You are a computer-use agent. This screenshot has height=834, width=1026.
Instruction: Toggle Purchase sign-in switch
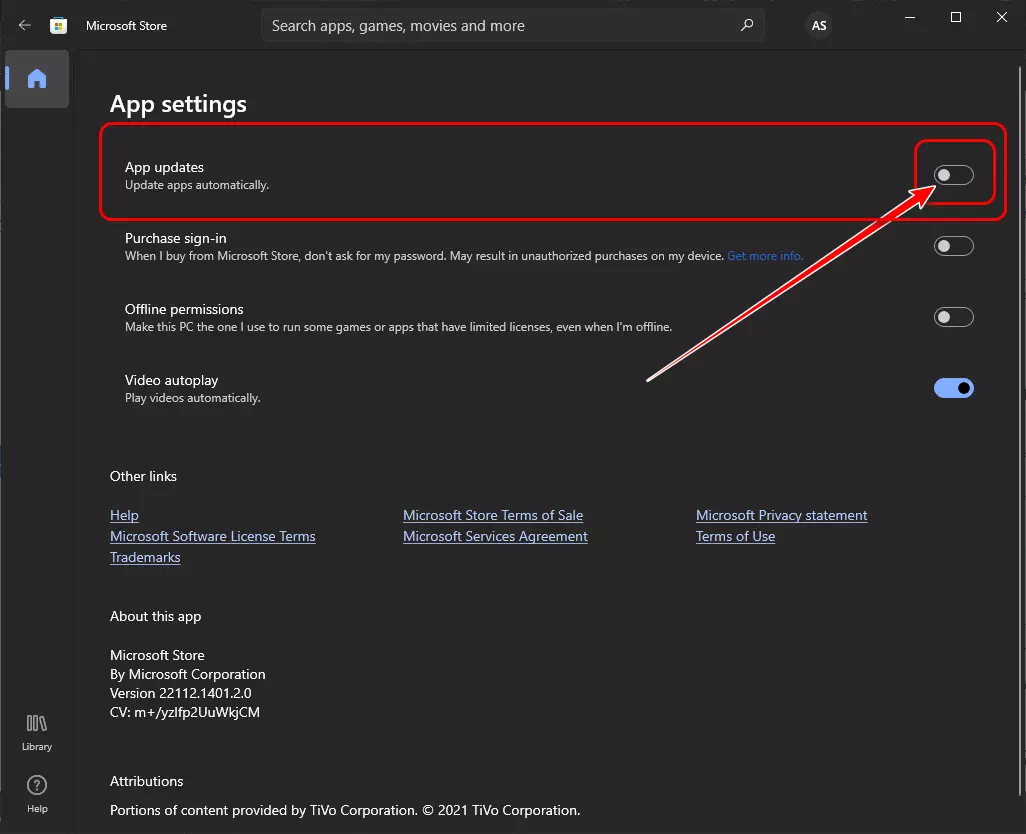[953, 246]
